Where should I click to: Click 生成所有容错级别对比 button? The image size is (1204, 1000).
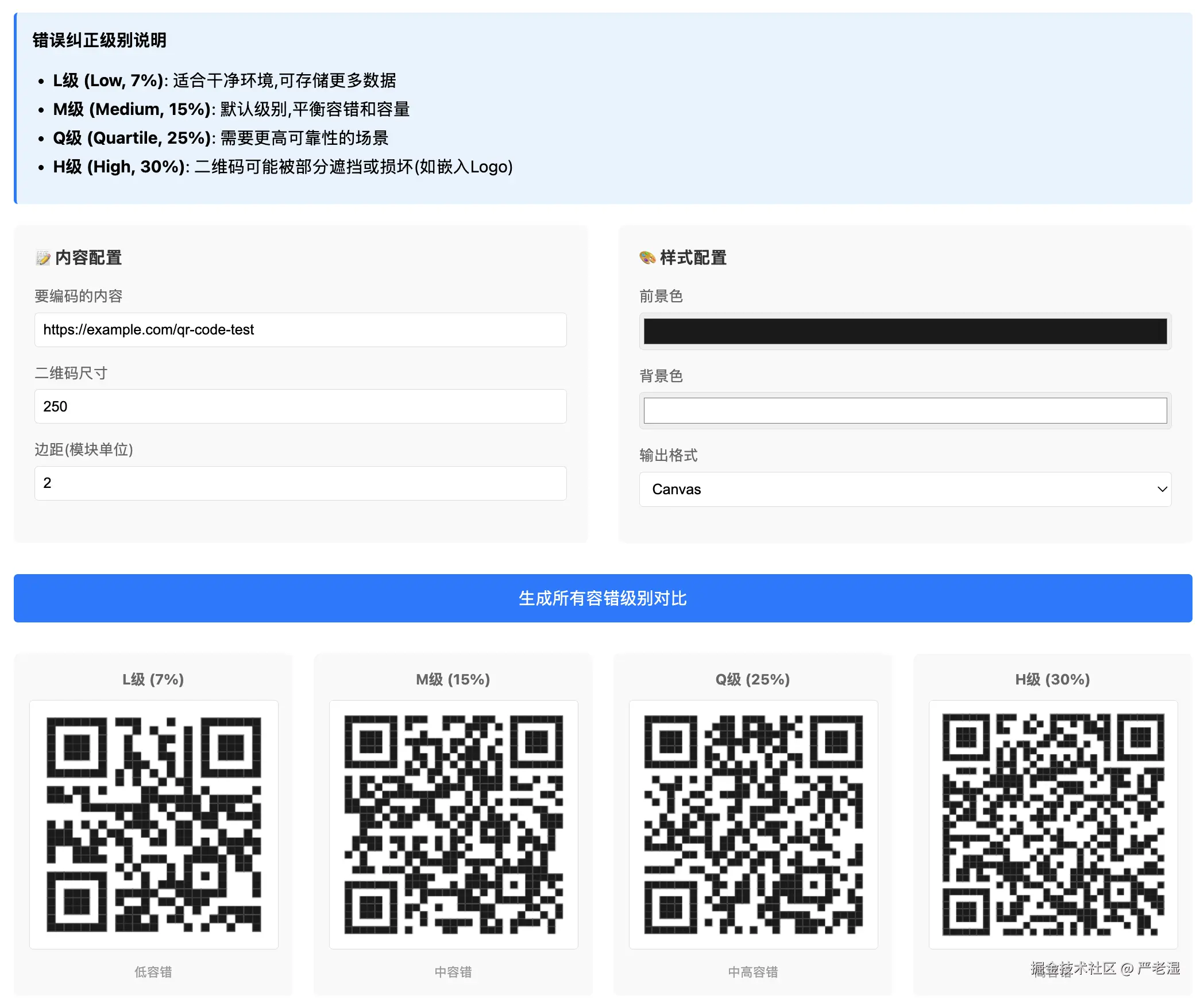603,598
